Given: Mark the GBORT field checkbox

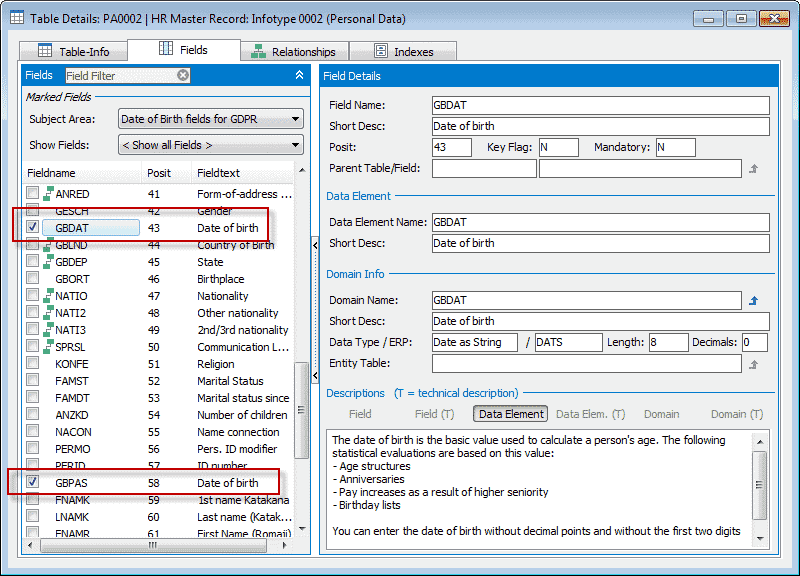Looking at the screenshot, I should [33, 278].
